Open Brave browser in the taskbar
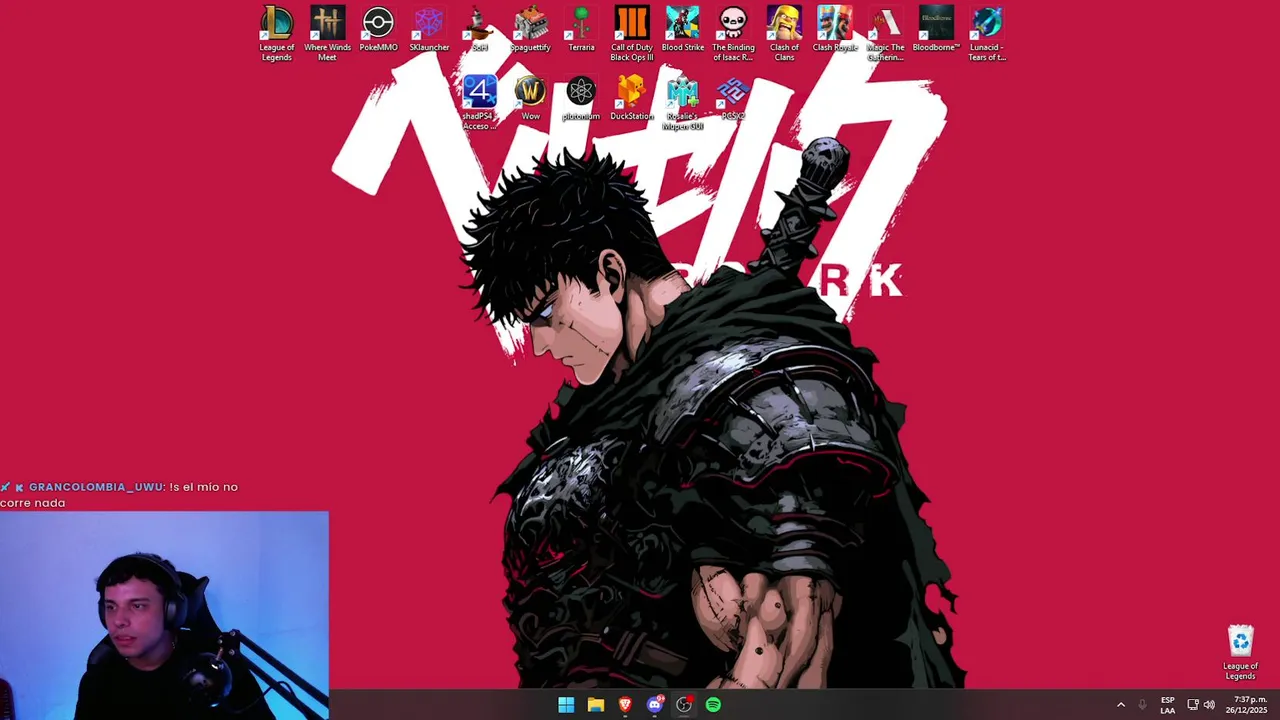This screenshot has width=1280, height=720. [x=625, y=705]
